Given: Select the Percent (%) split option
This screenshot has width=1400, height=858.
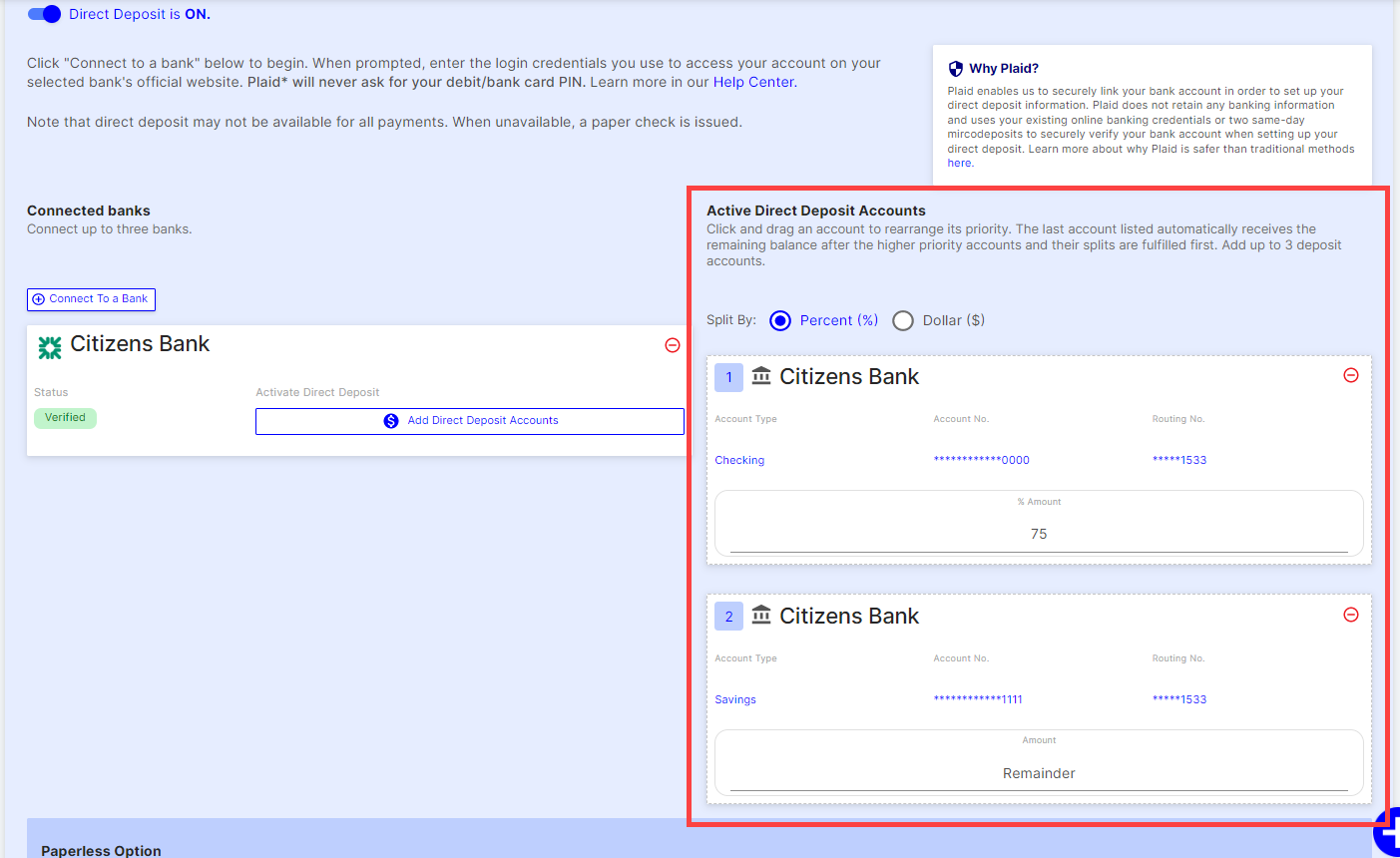Looking at the screenshot, I should [x=824, y=320].
